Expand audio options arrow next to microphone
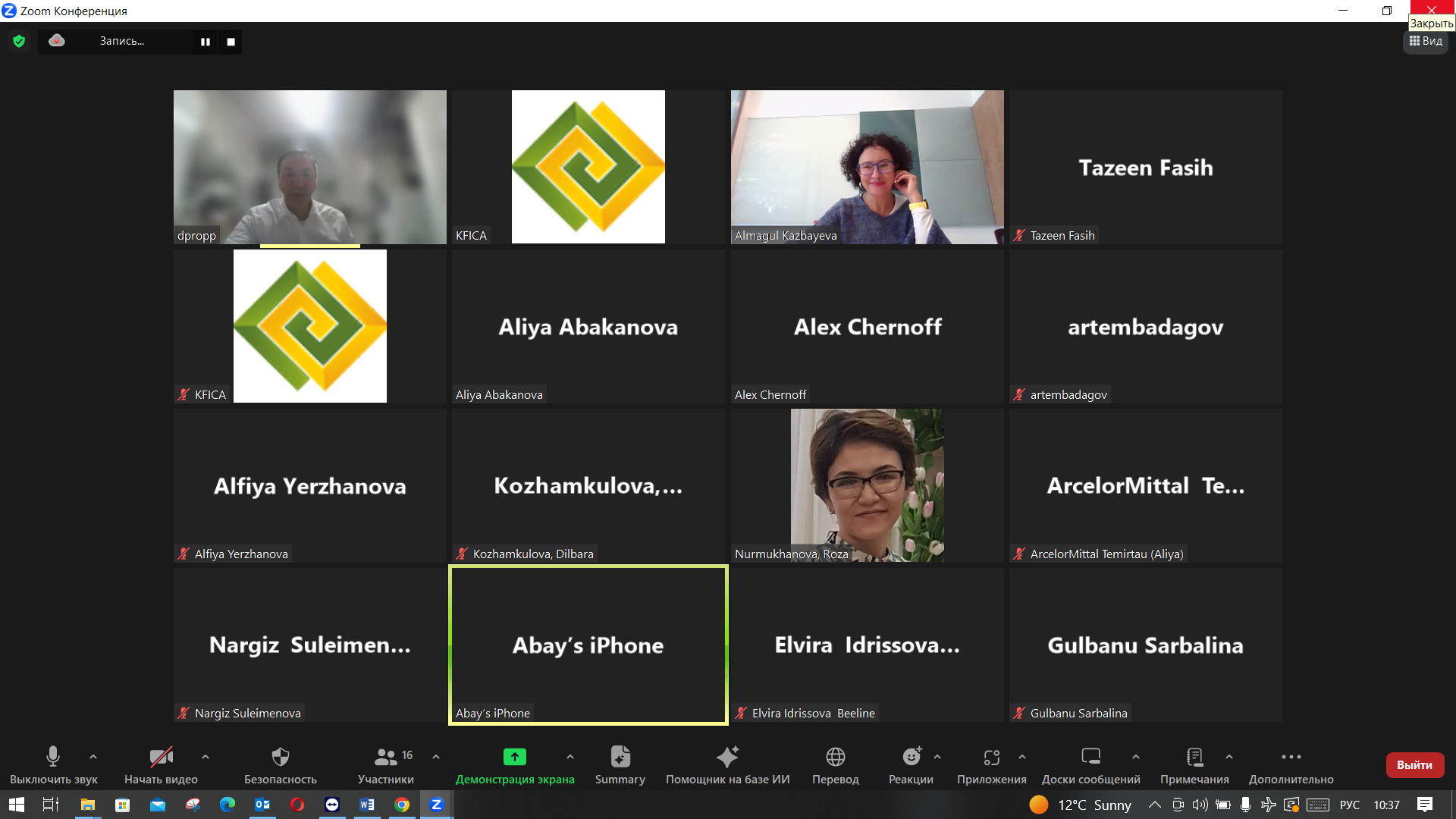 [93, 756]
